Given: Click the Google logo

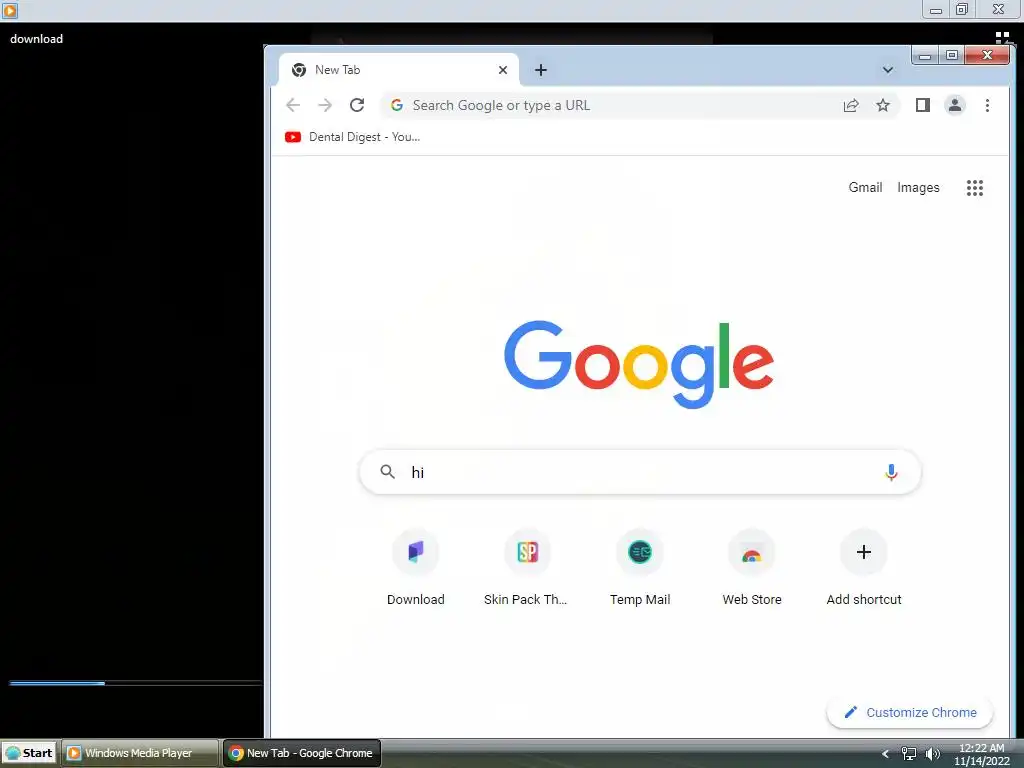Looking at the screenshot, I should pos(639,363).
